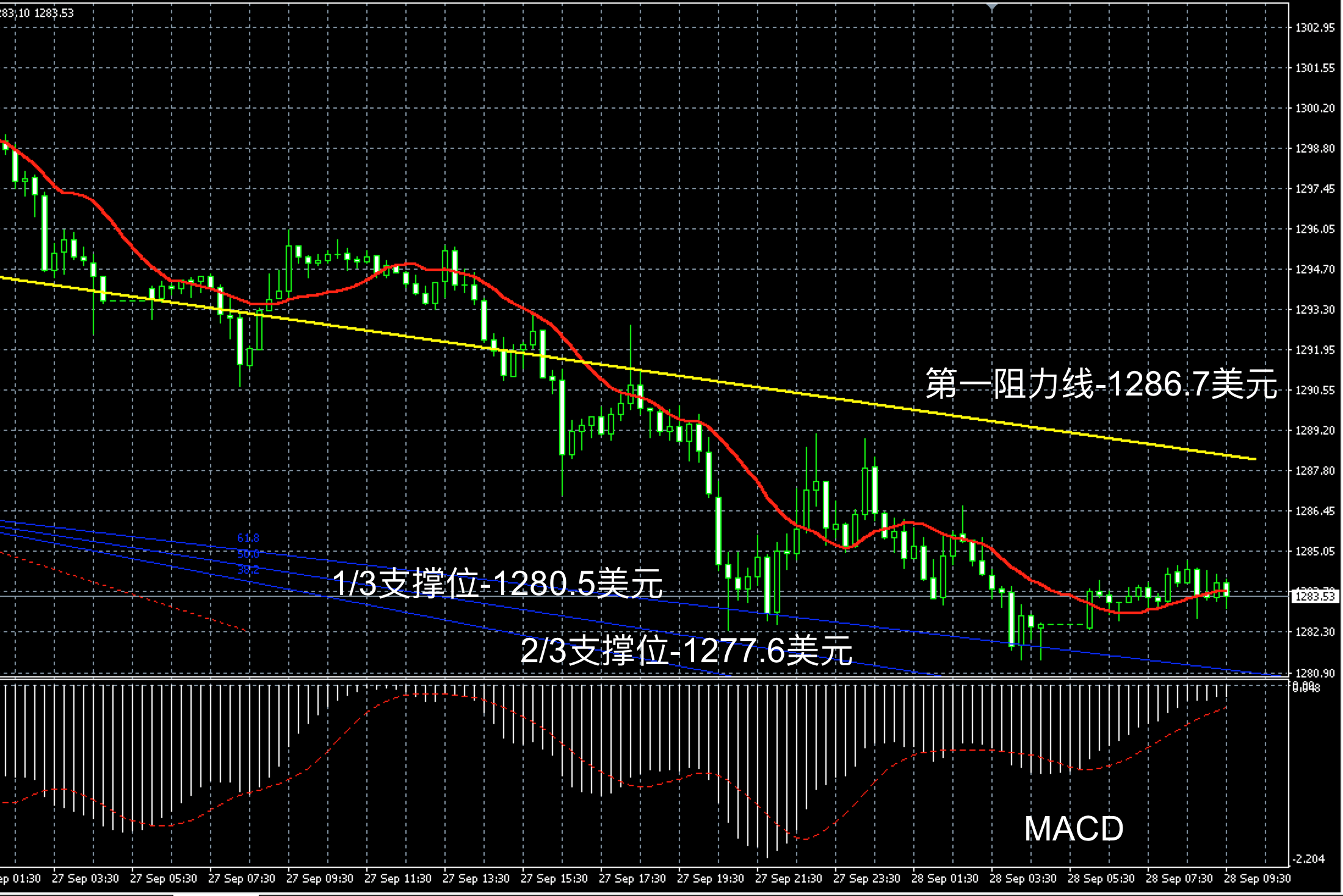The image size is (1343, 896).
Task: Click the 28 Sep 09:30 time label
Action: tap(1258, 878)
